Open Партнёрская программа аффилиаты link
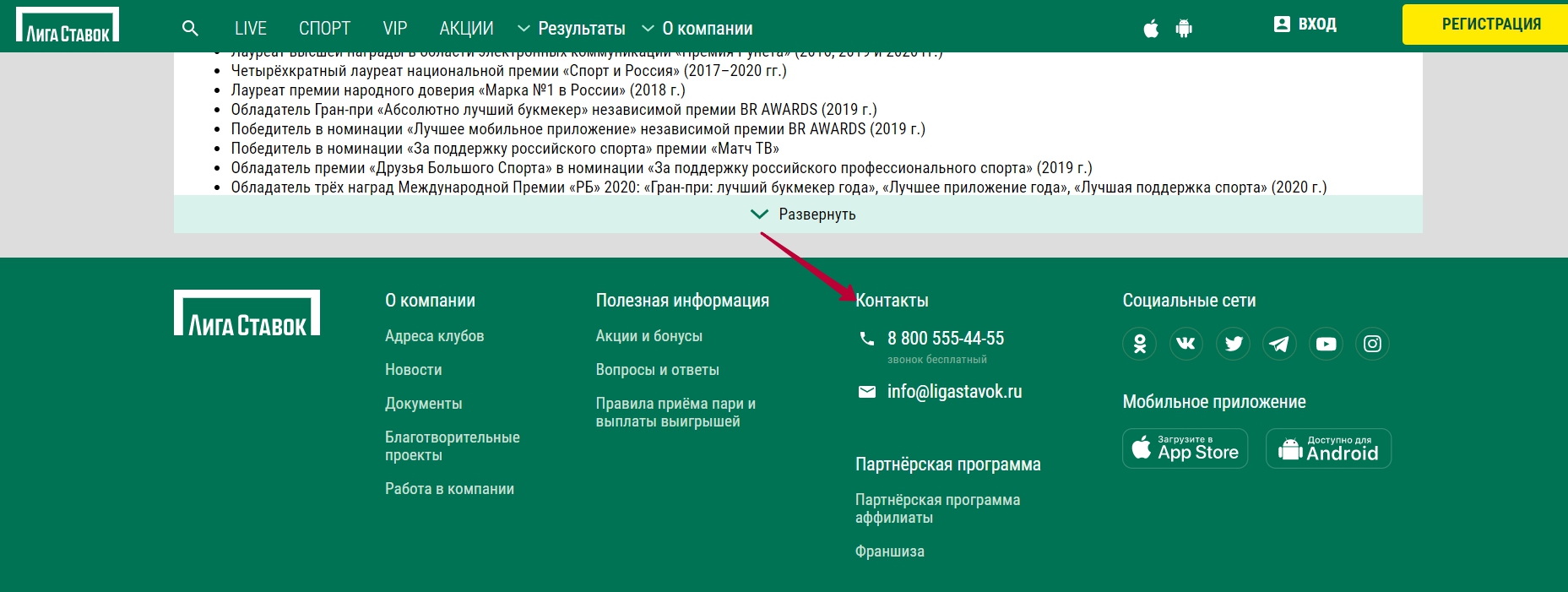Image resolution: width=1568 pixels, height=592 pixels. click(x=938, y=508)
